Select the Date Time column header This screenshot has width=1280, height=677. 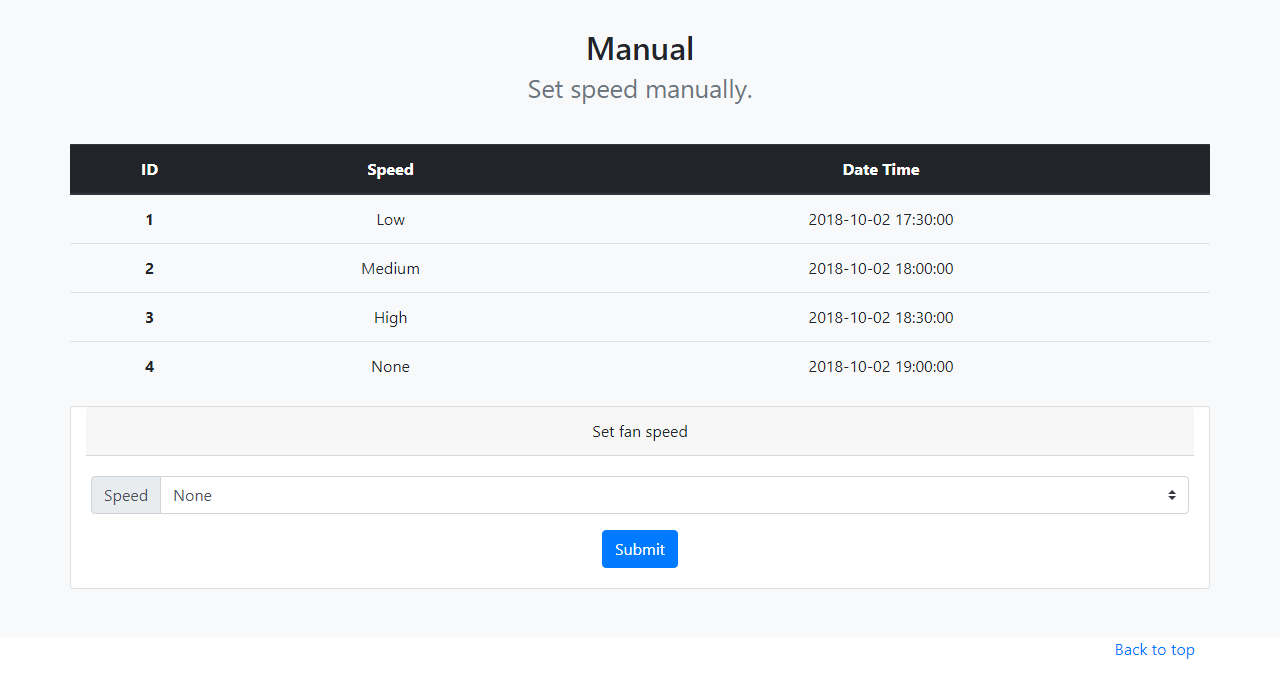[x=881, y=170]
